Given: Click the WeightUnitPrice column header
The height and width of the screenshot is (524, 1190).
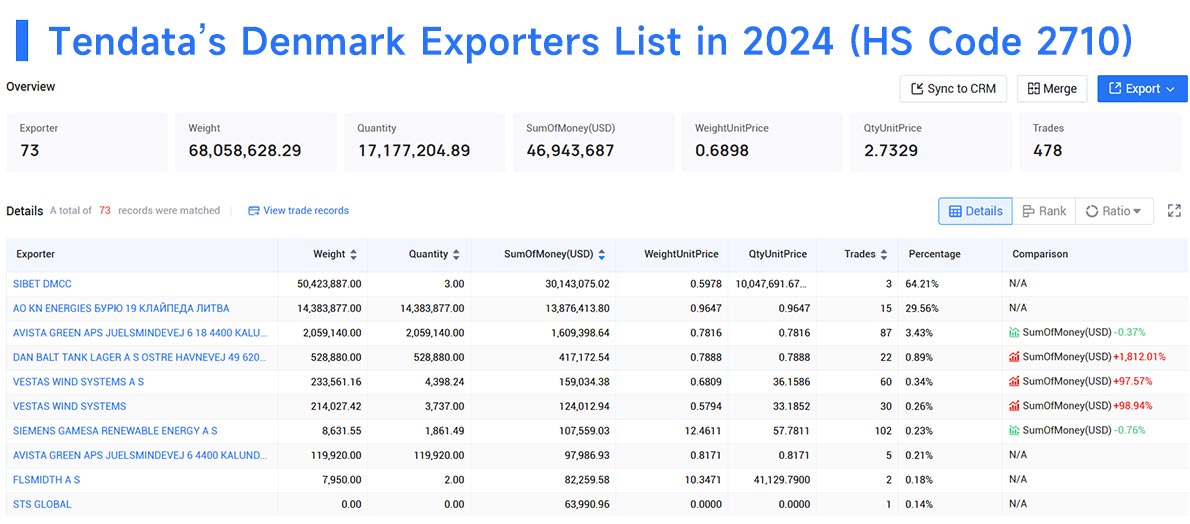Looking at the screenshot, I should coord(681,254).
